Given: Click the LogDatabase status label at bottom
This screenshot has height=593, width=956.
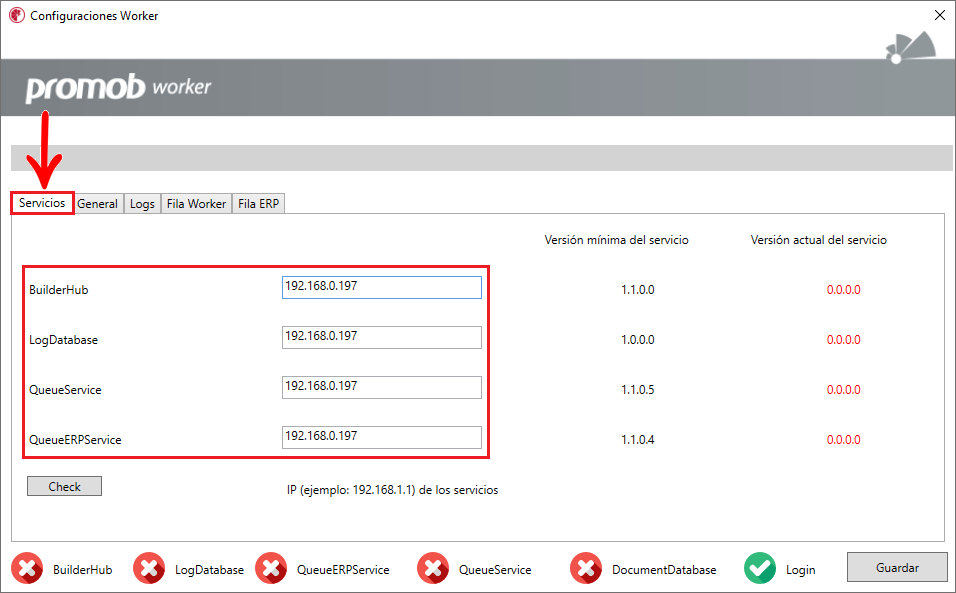Looking at the screenshot, I should coord(209,570).
